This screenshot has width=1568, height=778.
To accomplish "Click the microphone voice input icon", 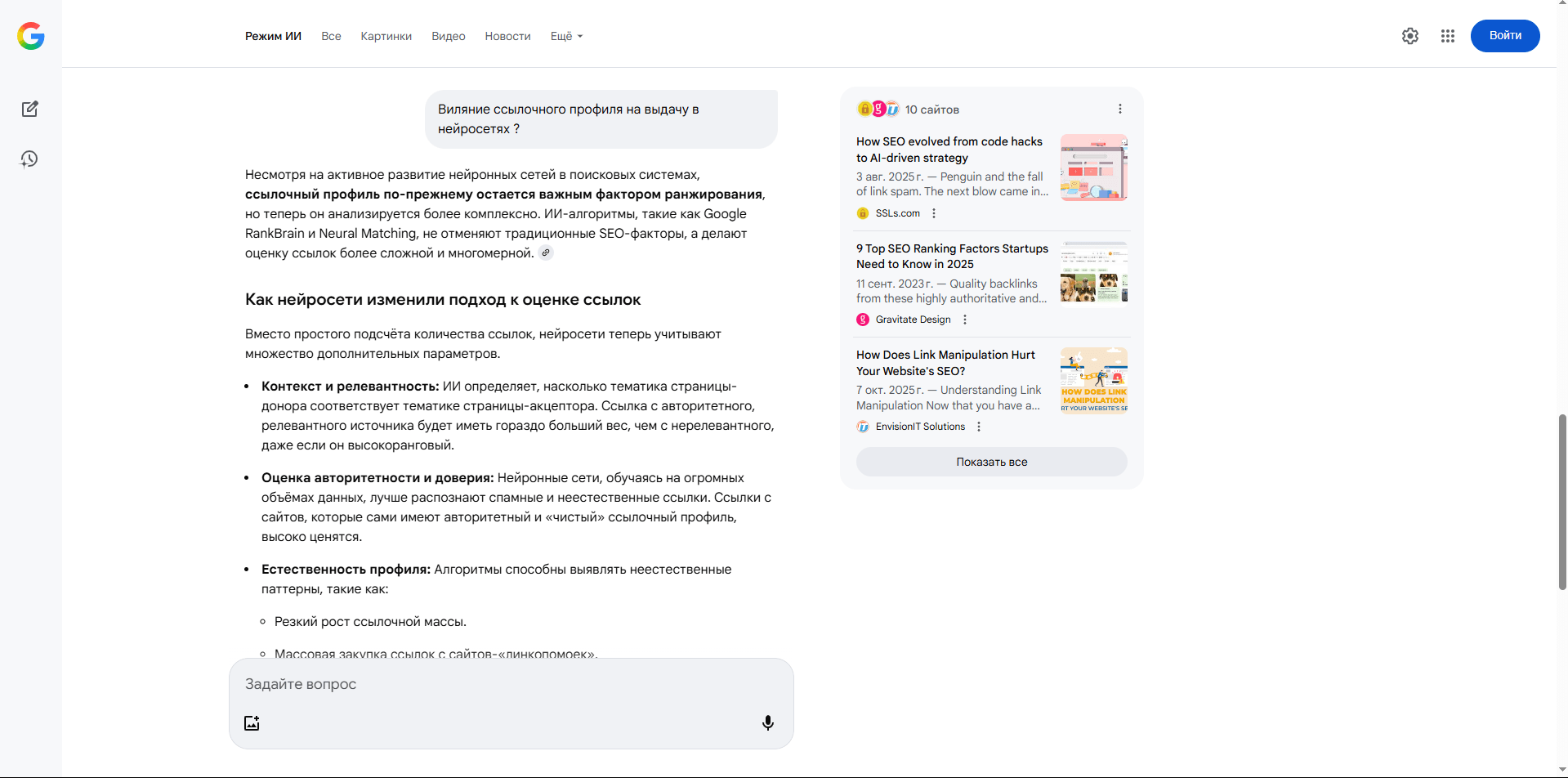I will click(x=767, y=722).
